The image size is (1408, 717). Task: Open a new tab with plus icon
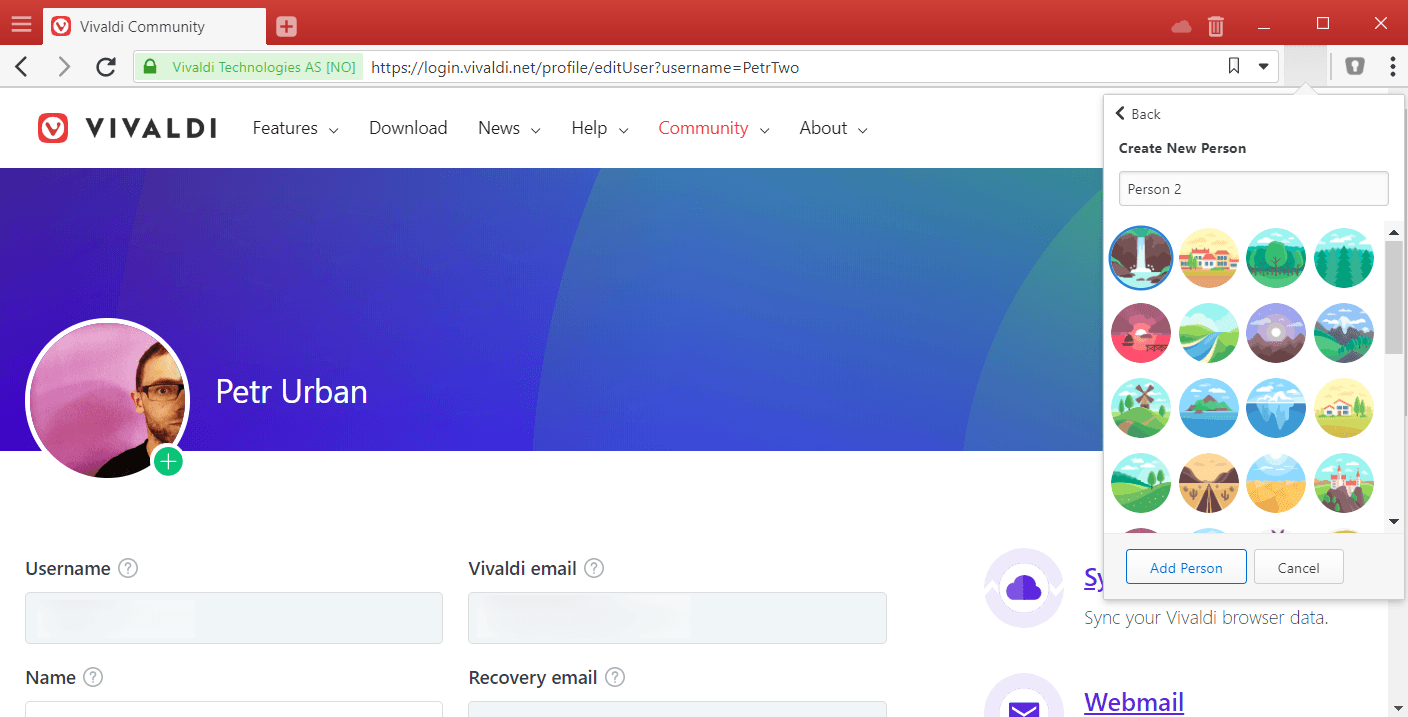point(287,27)
